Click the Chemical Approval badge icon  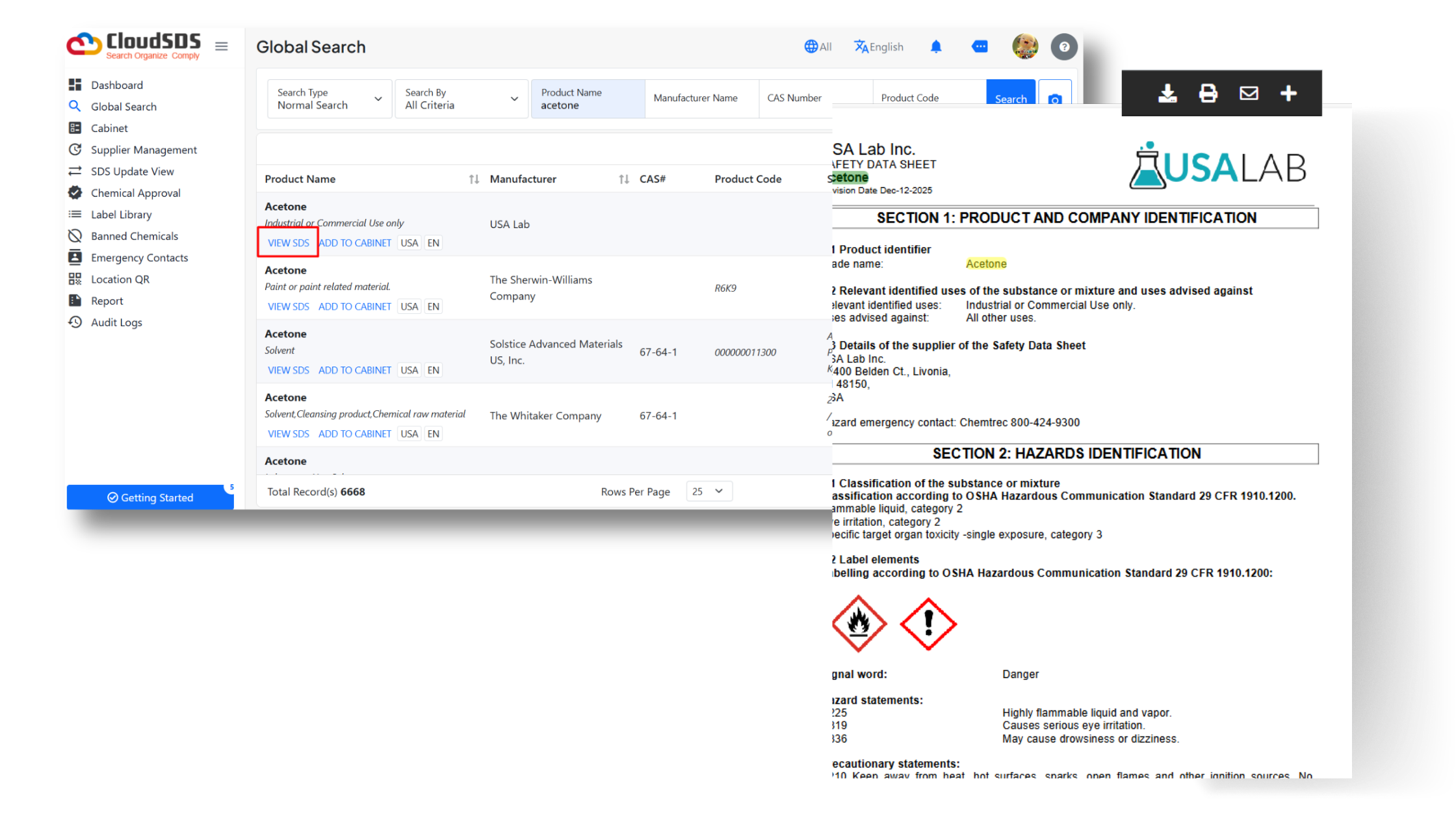[75, 192]
